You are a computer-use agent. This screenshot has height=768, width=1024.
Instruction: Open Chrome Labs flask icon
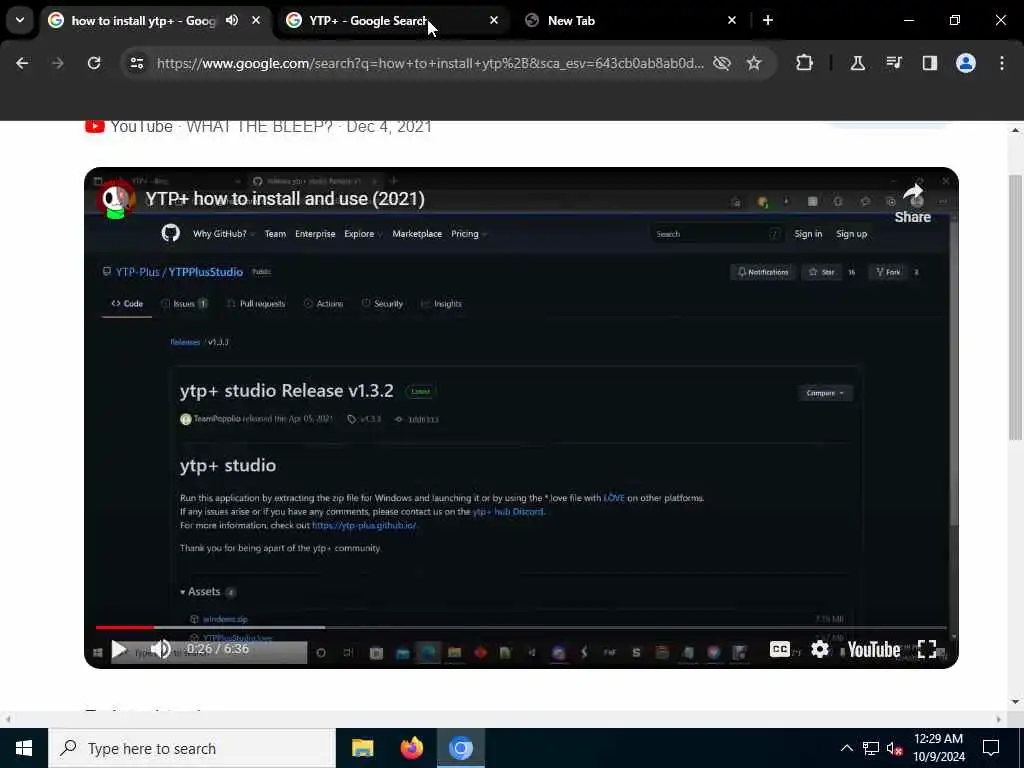[x=857, y=63]
